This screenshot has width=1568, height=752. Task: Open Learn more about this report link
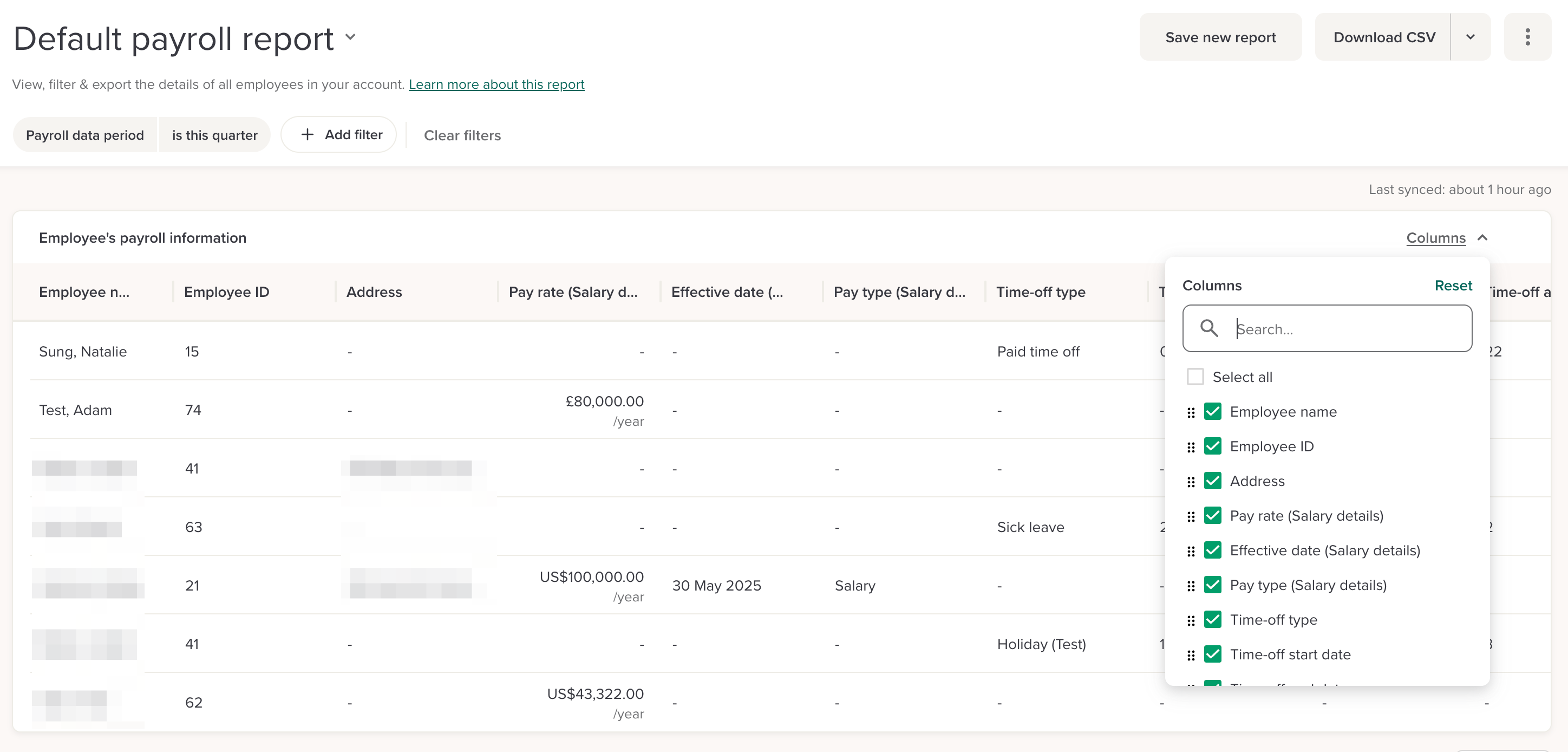pyautogui.click(x=496, y=85)
